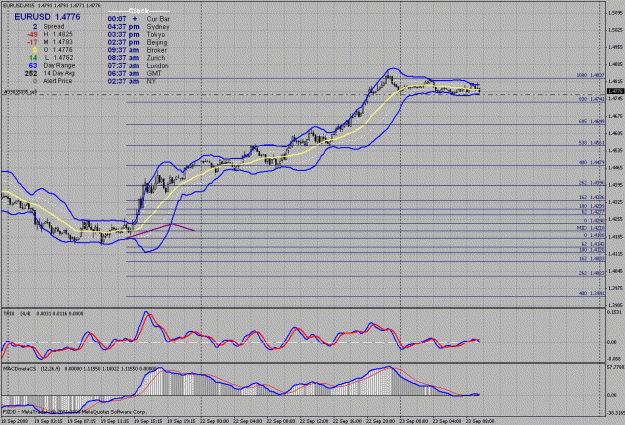
Task: Select the Day Range label
Action: [59, 65]
